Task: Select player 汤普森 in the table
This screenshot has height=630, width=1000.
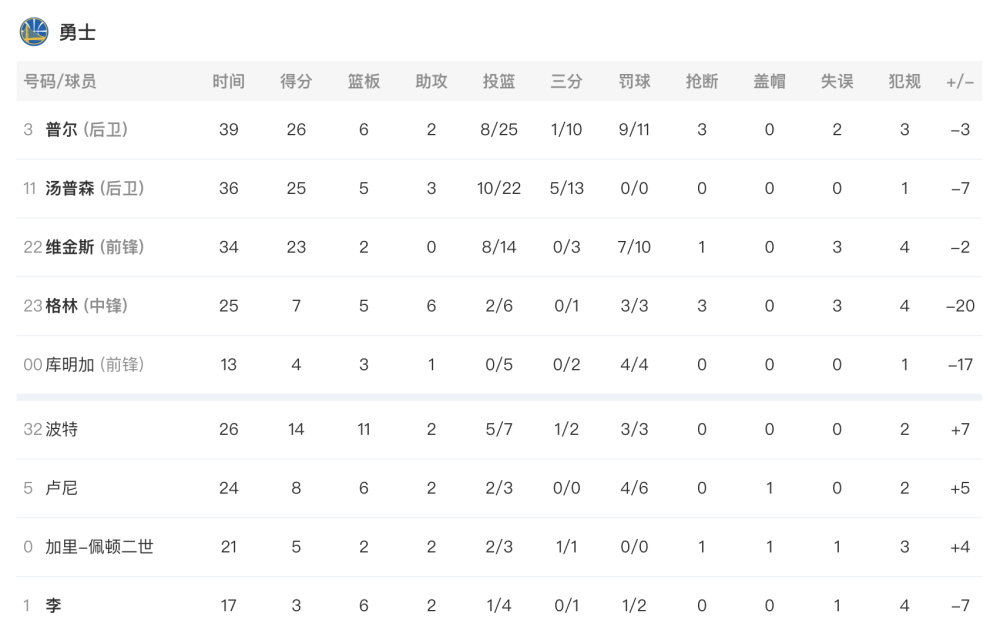Action: click(70, 188)
